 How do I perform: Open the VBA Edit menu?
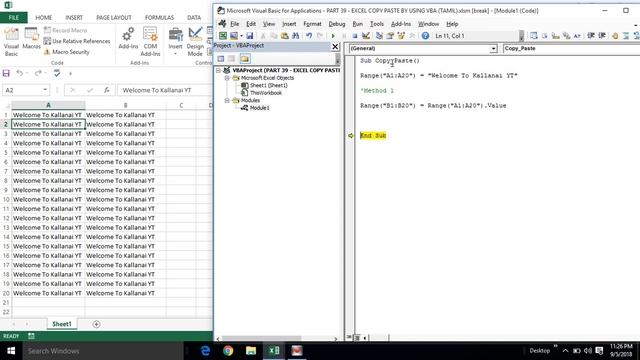(251, 24)
